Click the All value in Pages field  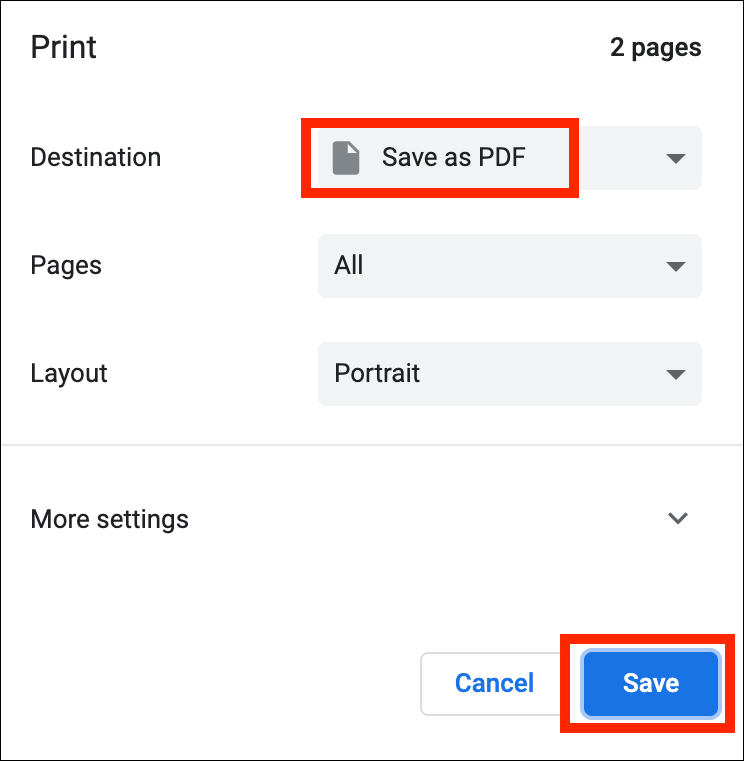tap(349, 265)
